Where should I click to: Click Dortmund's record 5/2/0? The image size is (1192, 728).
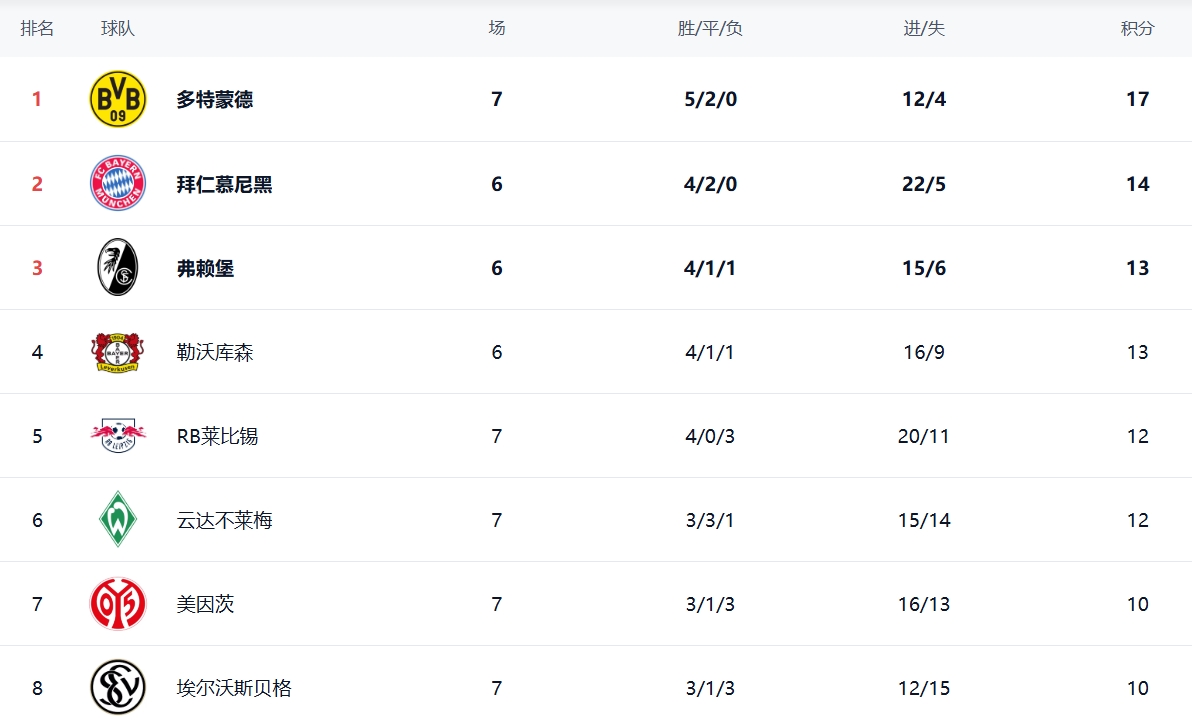point(710,100)
